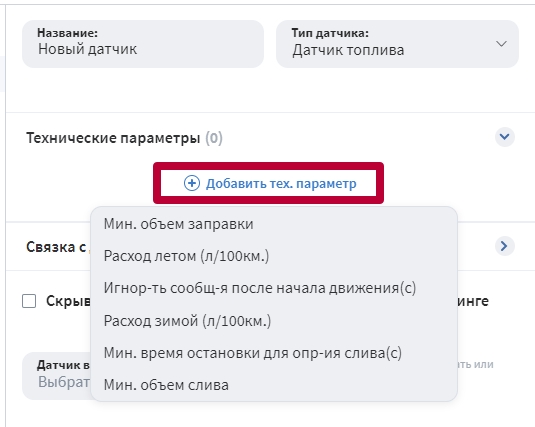This screenshot has width=535, height=427.
Task: Select Мин. объем слива option
Action: point(166,385)
